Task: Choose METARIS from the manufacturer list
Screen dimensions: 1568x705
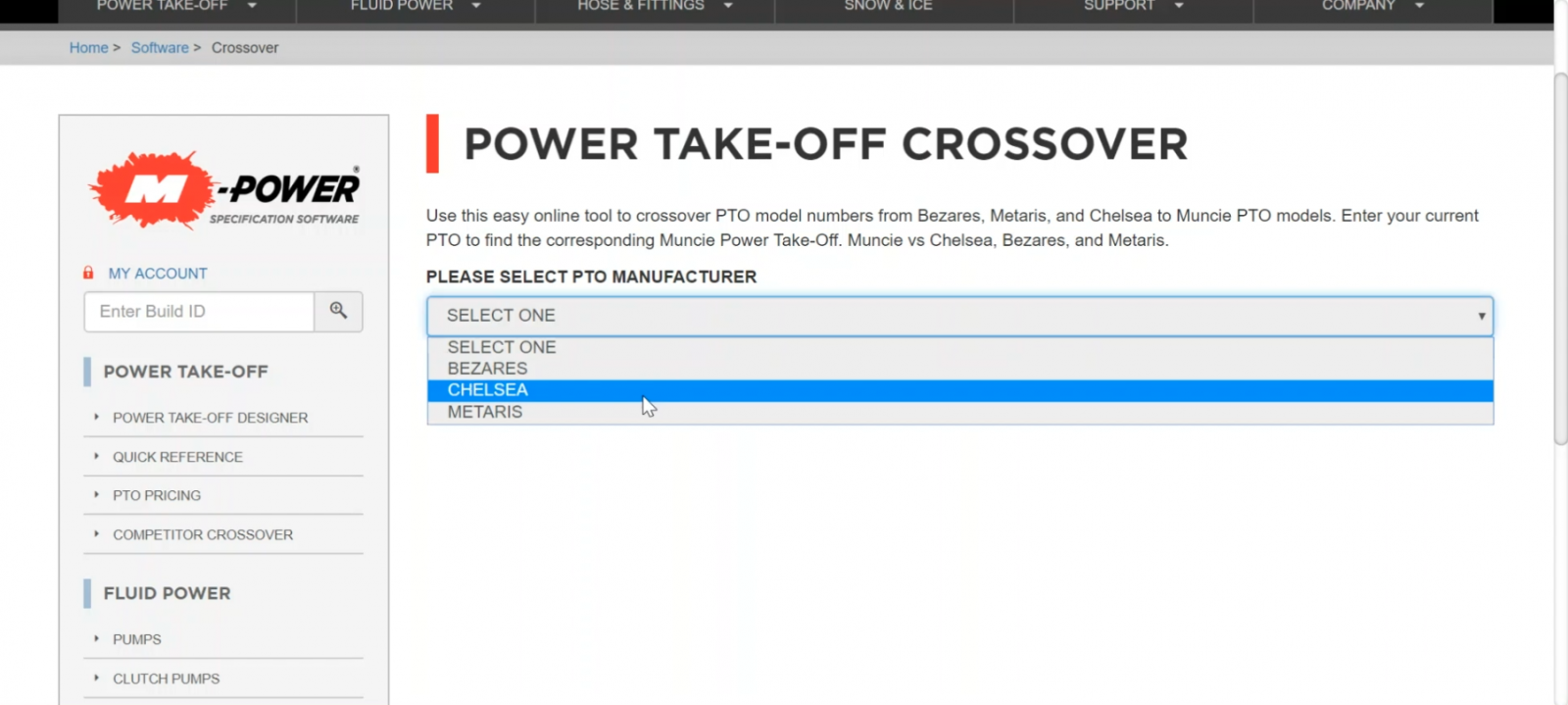Action: pos(959,412)
